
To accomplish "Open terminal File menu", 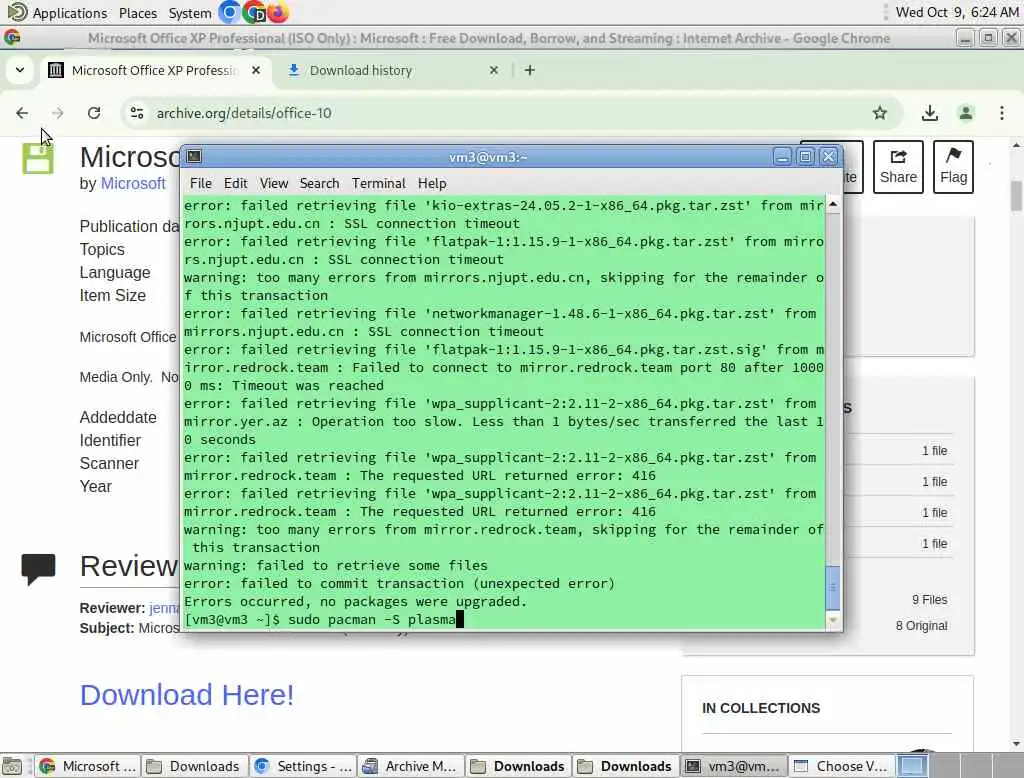I will 200,184.
